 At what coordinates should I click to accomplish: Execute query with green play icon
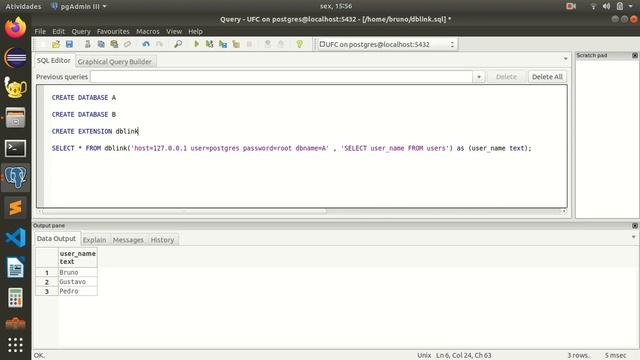[x=196, y=44]
